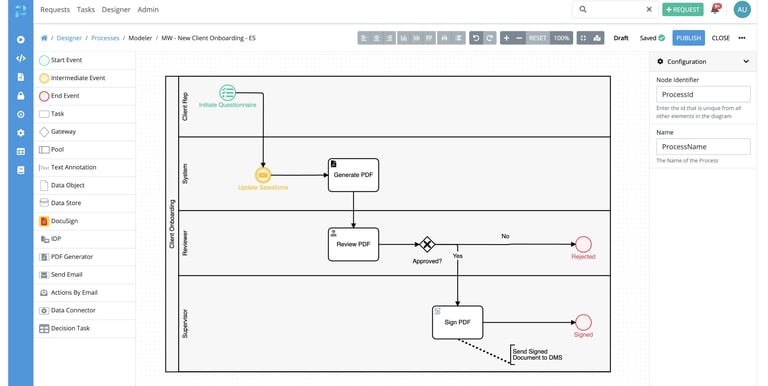
Task: Select the PDF Generator palette item
Action: (x=85, y=257)
